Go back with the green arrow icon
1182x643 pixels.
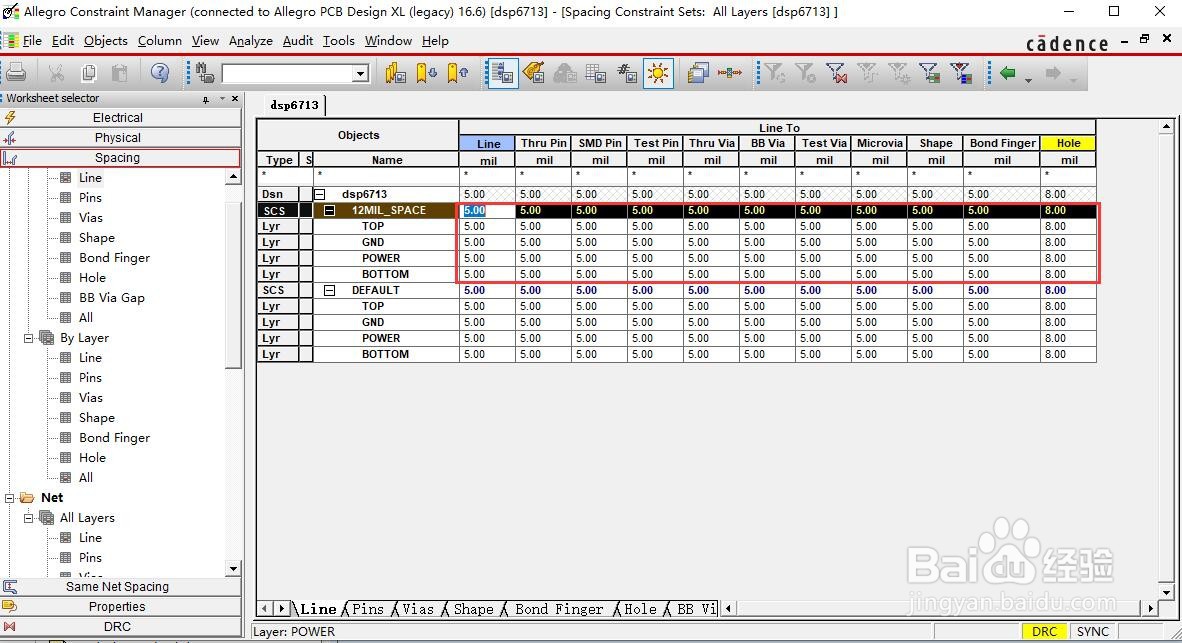click(1008, 72)
